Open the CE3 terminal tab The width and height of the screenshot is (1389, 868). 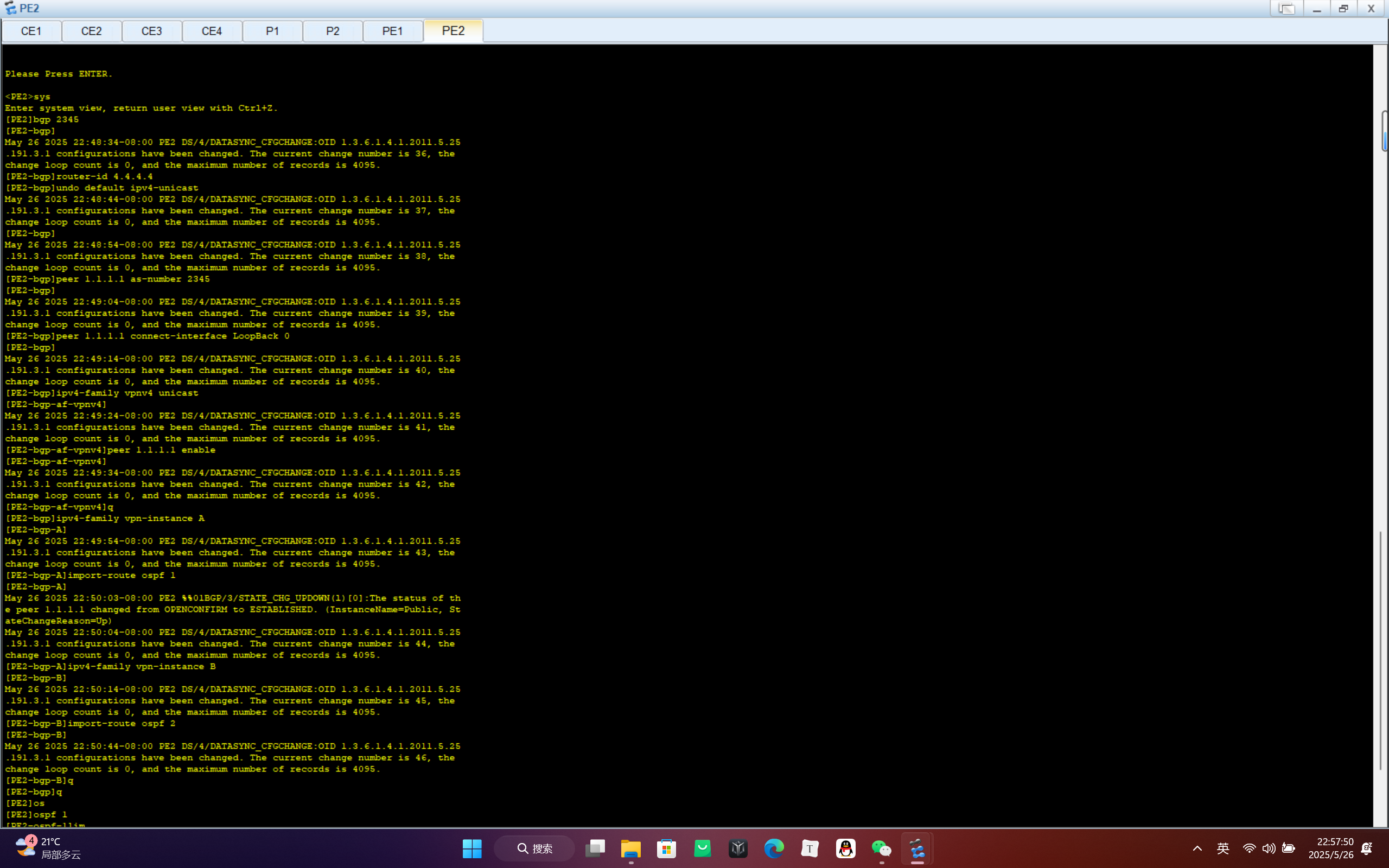(x=151, y=31)
